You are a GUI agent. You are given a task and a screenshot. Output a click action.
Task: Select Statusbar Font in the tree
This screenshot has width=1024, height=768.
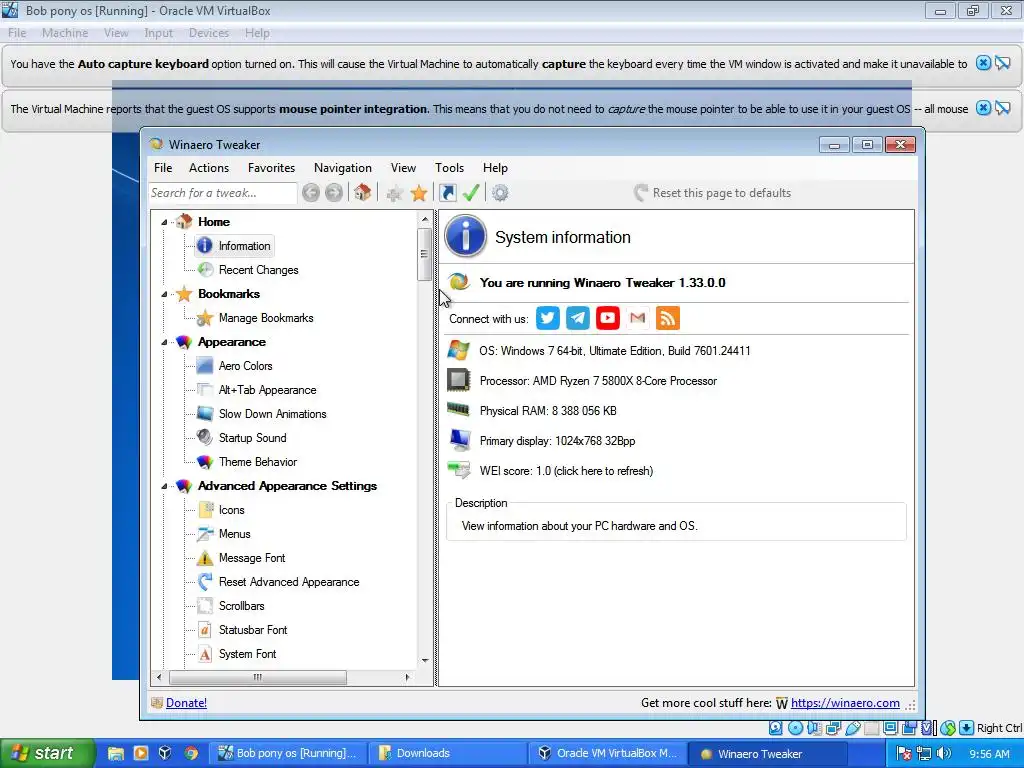pos(253,630)
